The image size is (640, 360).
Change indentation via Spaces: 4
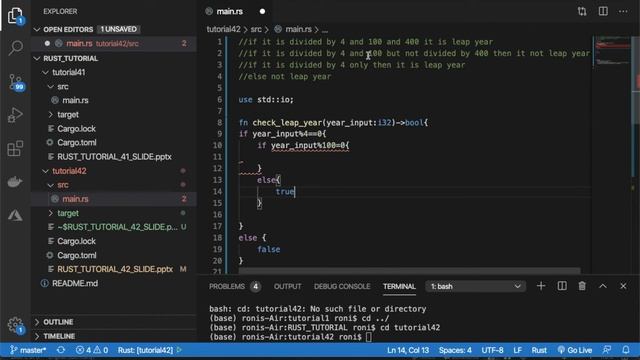click(455, 350)
